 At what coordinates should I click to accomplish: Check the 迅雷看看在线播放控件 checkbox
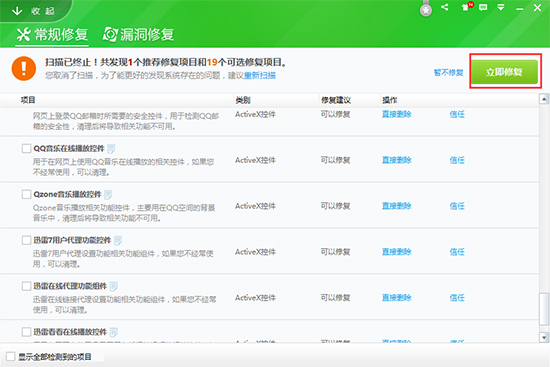[x=26, y=332]
